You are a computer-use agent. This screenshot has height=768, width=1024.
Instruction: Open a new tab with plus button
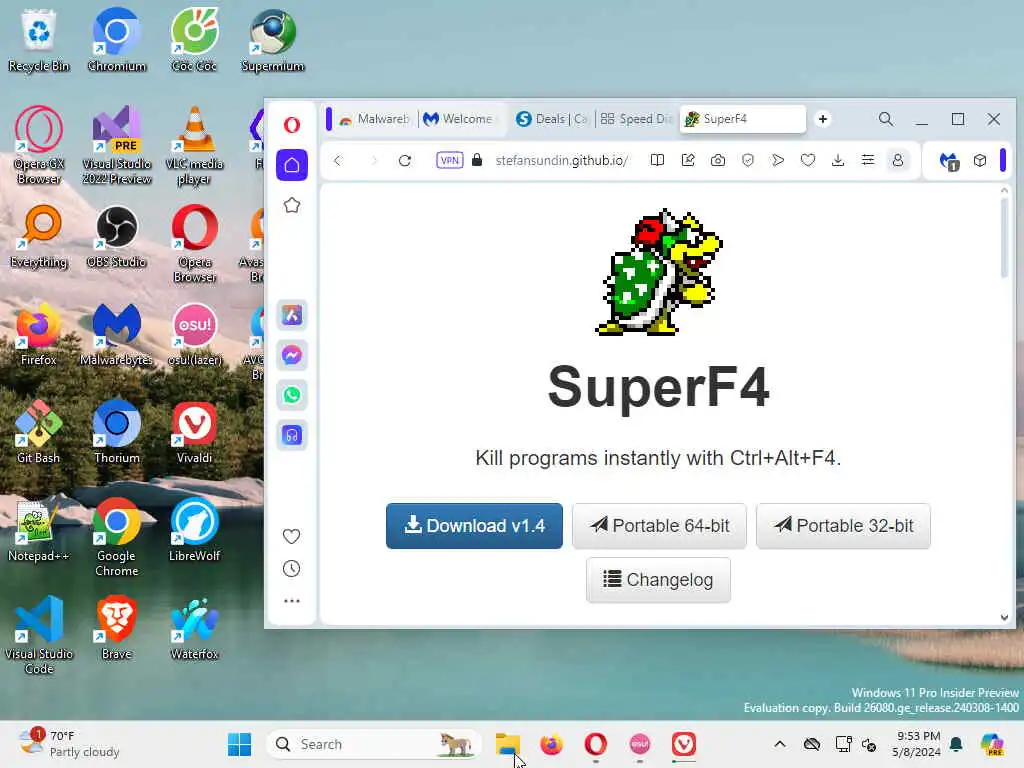click(x=823, y=119)
